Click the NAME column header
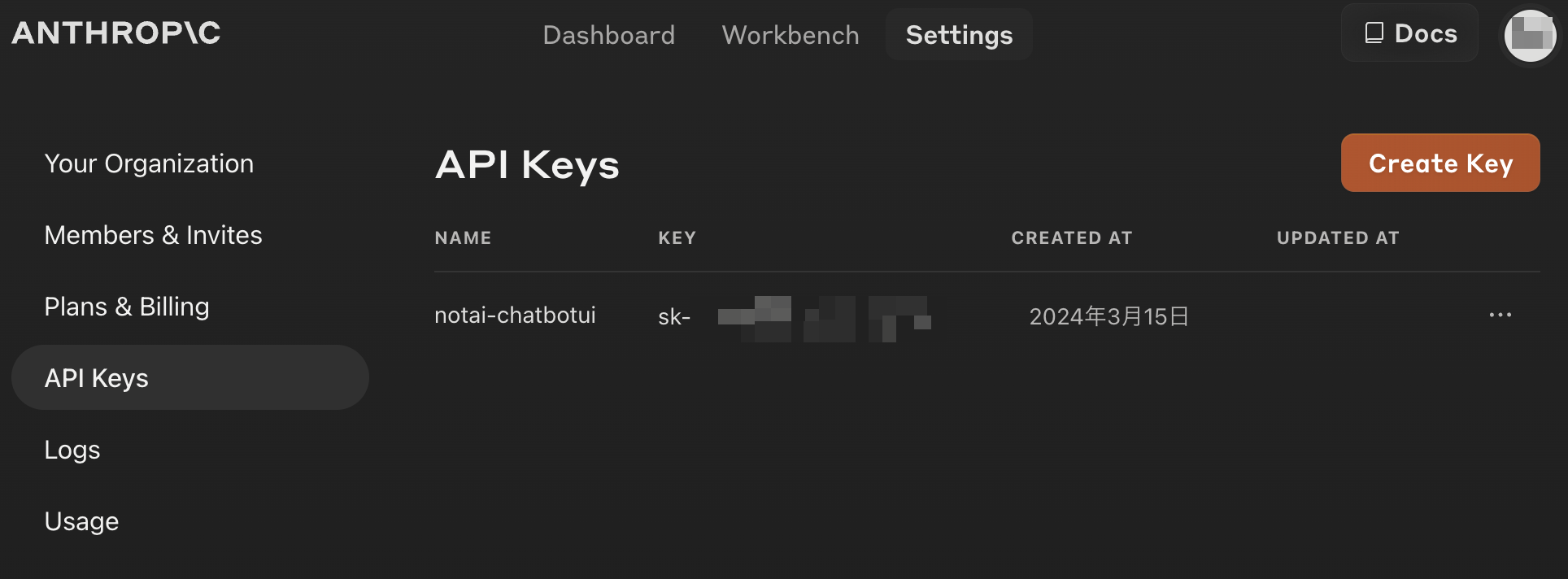Screen dimensions: 1568x579 click(x=463, y=238)
